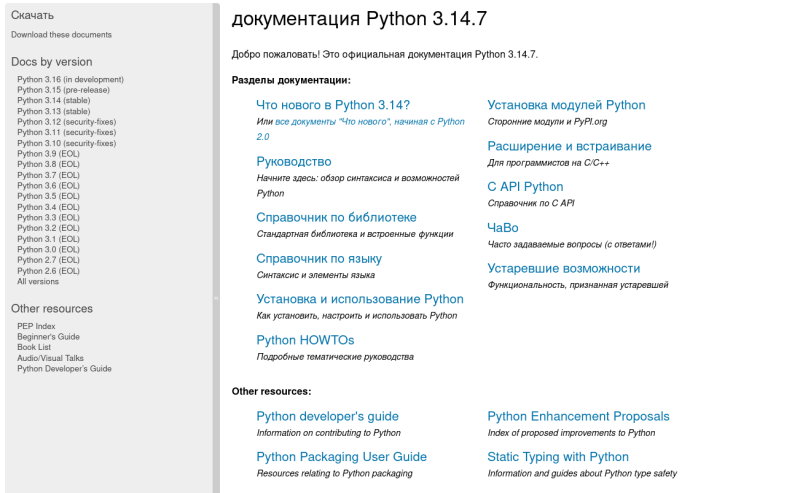Click 'Функциональность, признанная устаревшей' description
The width and height of the screenshot is (800, 493).
pos(578,285)
